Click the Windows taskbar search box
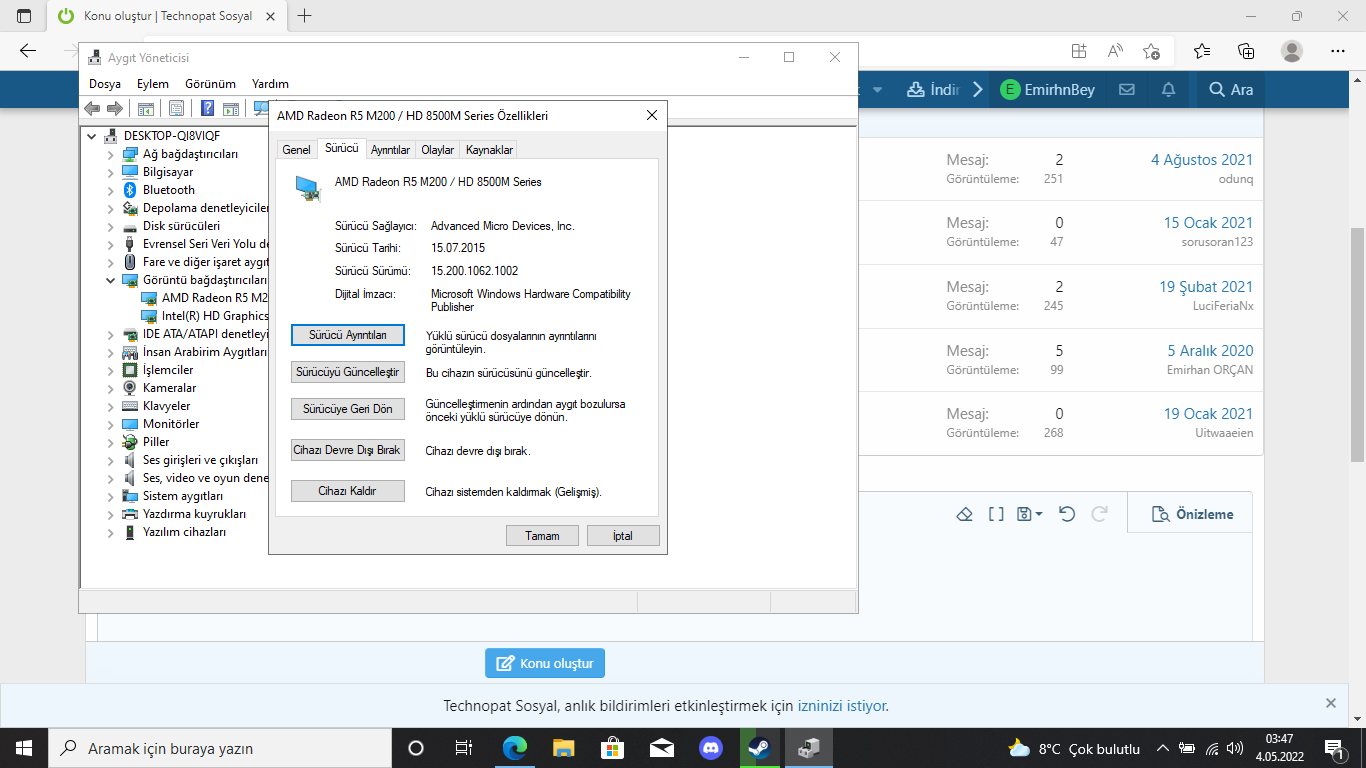This screenshot has width=1366, height=768. (220, 748)
